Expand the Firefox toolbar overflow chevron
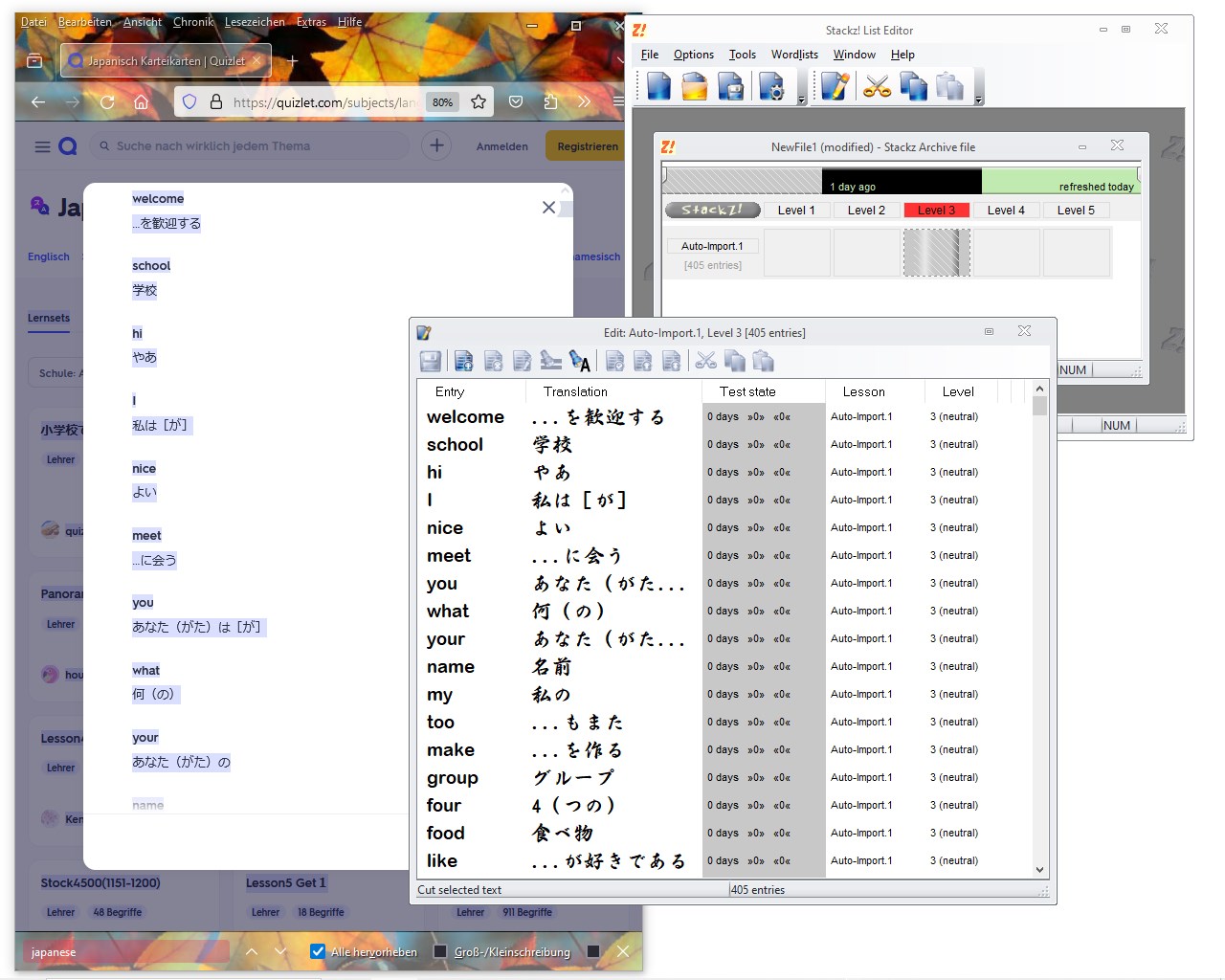1225x980 pixels. [584, 101]
